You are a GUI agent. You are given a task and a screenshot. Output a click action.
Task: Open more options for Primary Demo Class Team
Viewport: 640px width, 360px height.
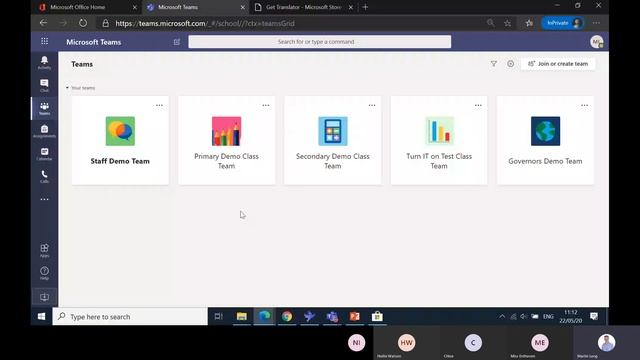[x=266, y=105]
